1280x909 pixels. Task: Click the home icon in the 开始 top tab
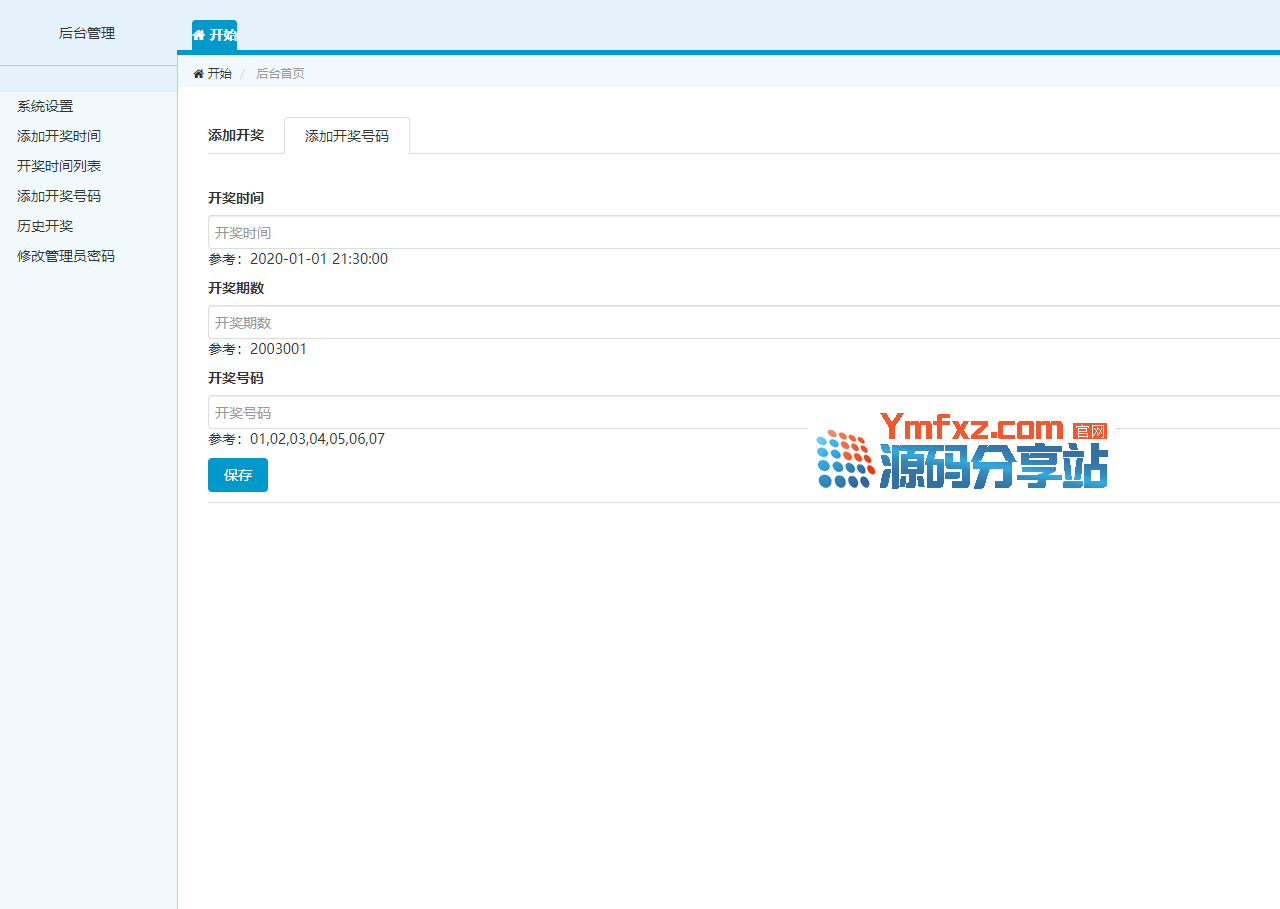click(x=199, y=35)
